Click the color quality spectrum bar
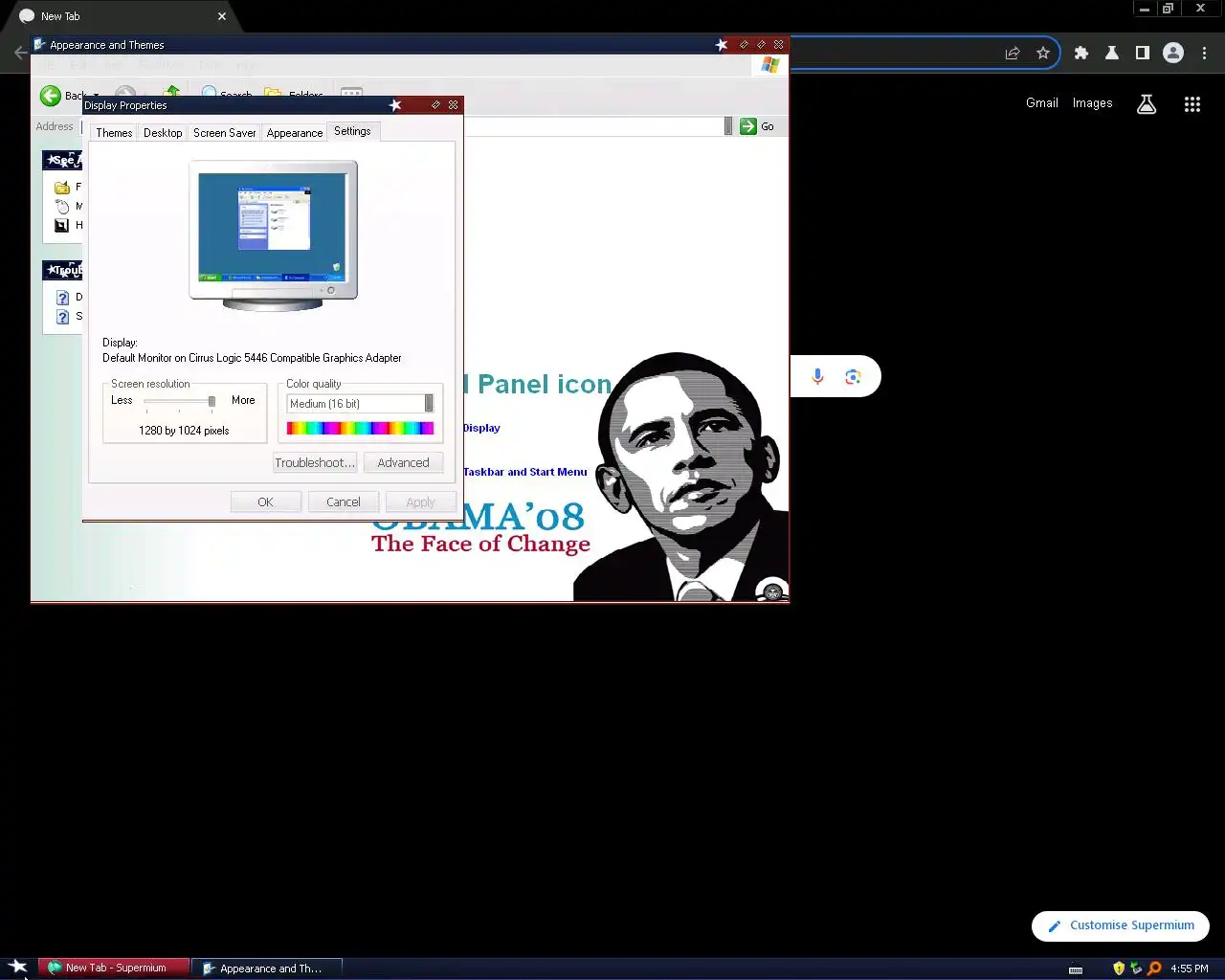 click(x=360, y=428)
